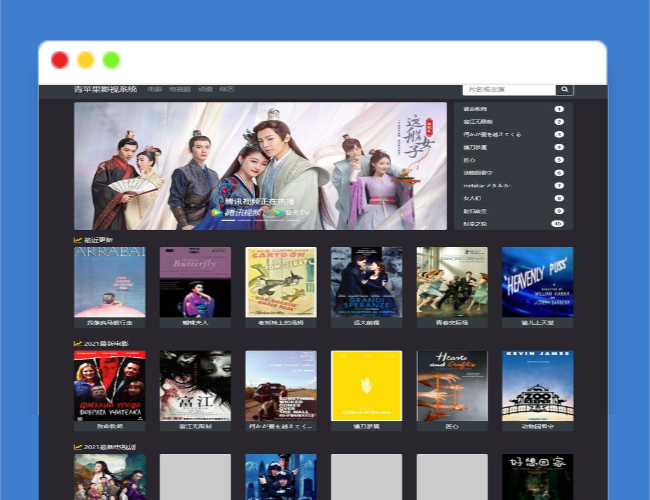Open the Kevin James Zoo poster

pos(537,385)
